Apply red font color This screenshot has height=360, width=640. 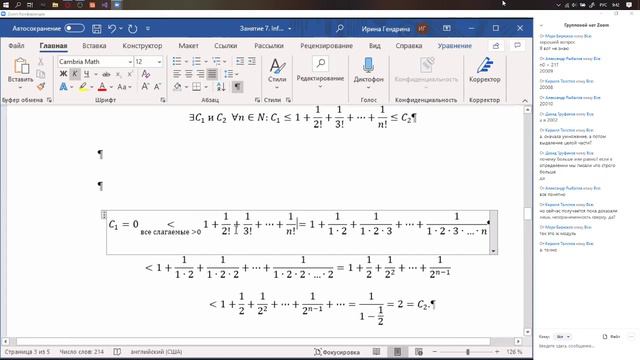pyautogui.click(x=102, y=87)
